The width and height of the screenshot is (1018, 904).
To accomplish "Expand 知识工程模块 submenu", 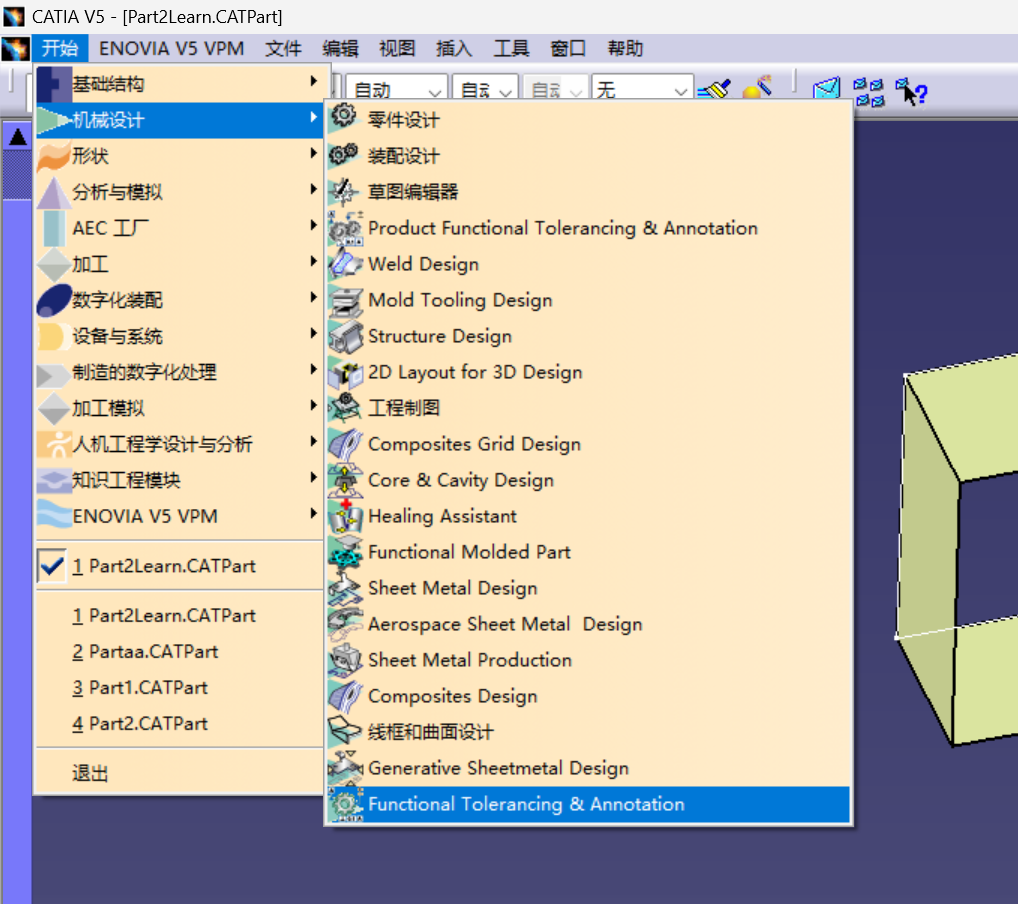I will [x=180, y=480].
